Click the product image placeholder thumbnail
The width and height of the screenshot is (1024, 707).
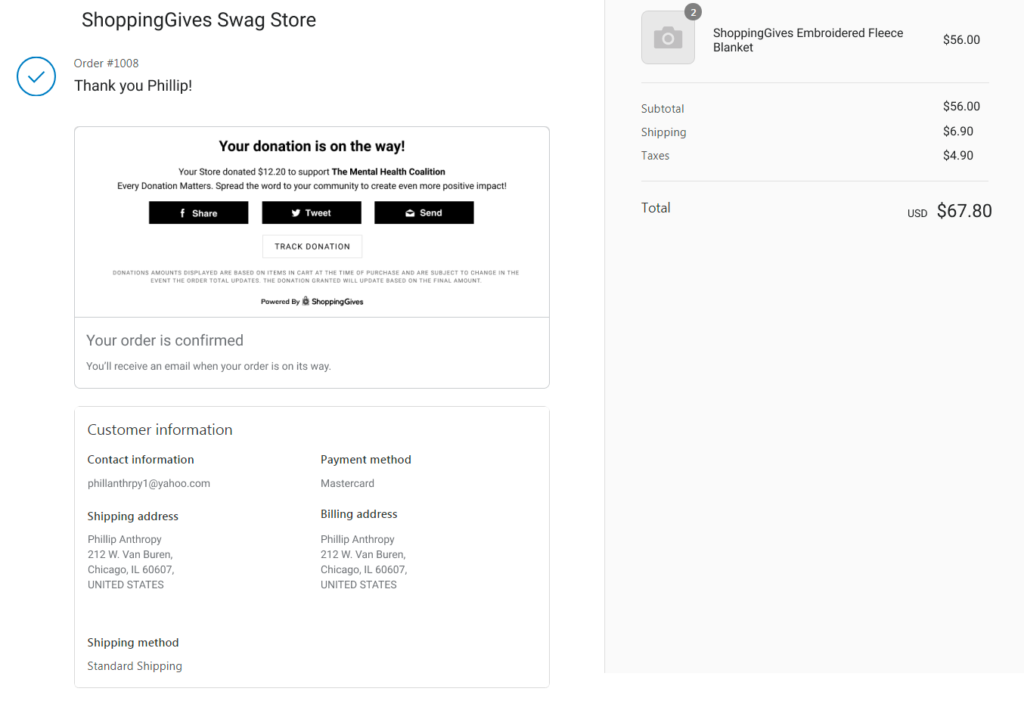pos(668,38)
